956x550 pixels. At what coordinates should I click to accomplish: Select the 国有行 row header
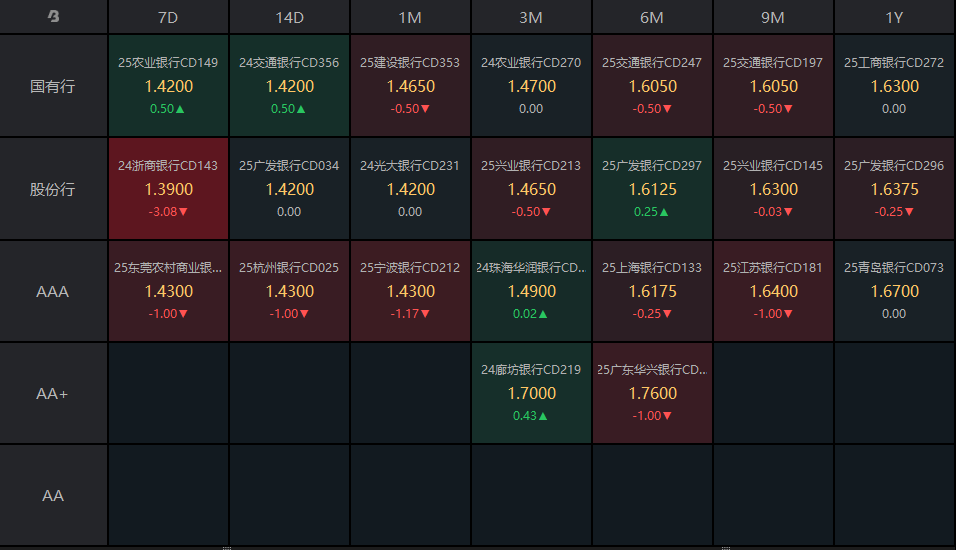[53, 86]
